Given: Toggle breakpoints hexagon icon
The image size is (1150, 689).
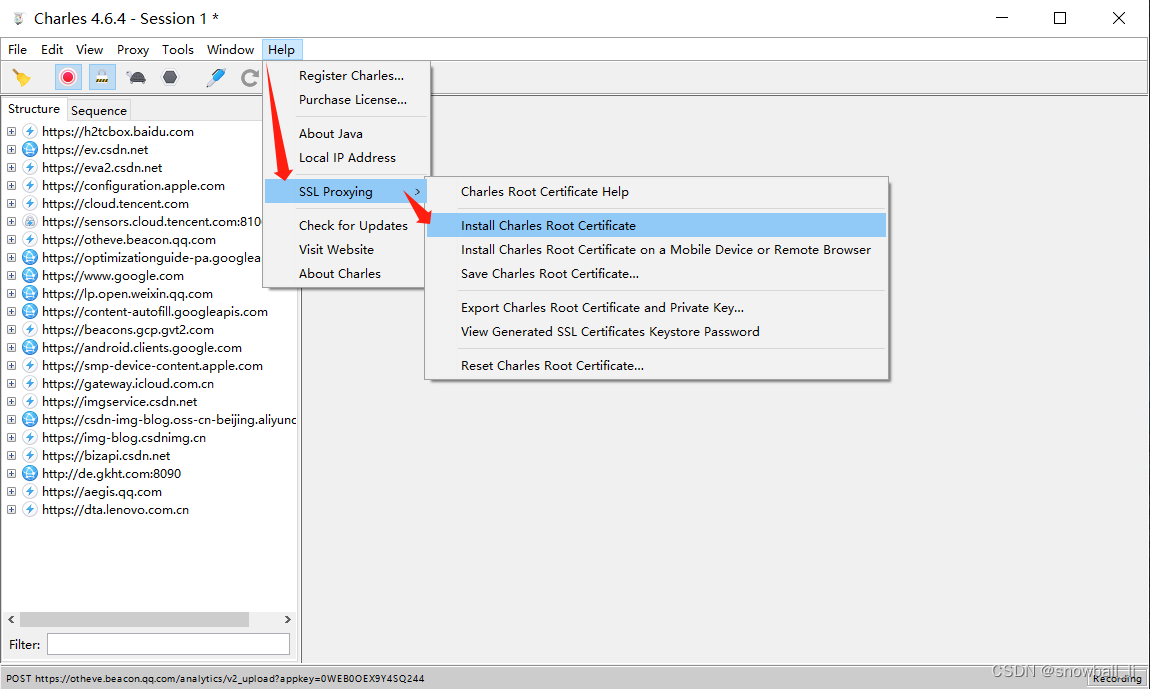Looking at the screenshot, I should click(x=170, y=77).
